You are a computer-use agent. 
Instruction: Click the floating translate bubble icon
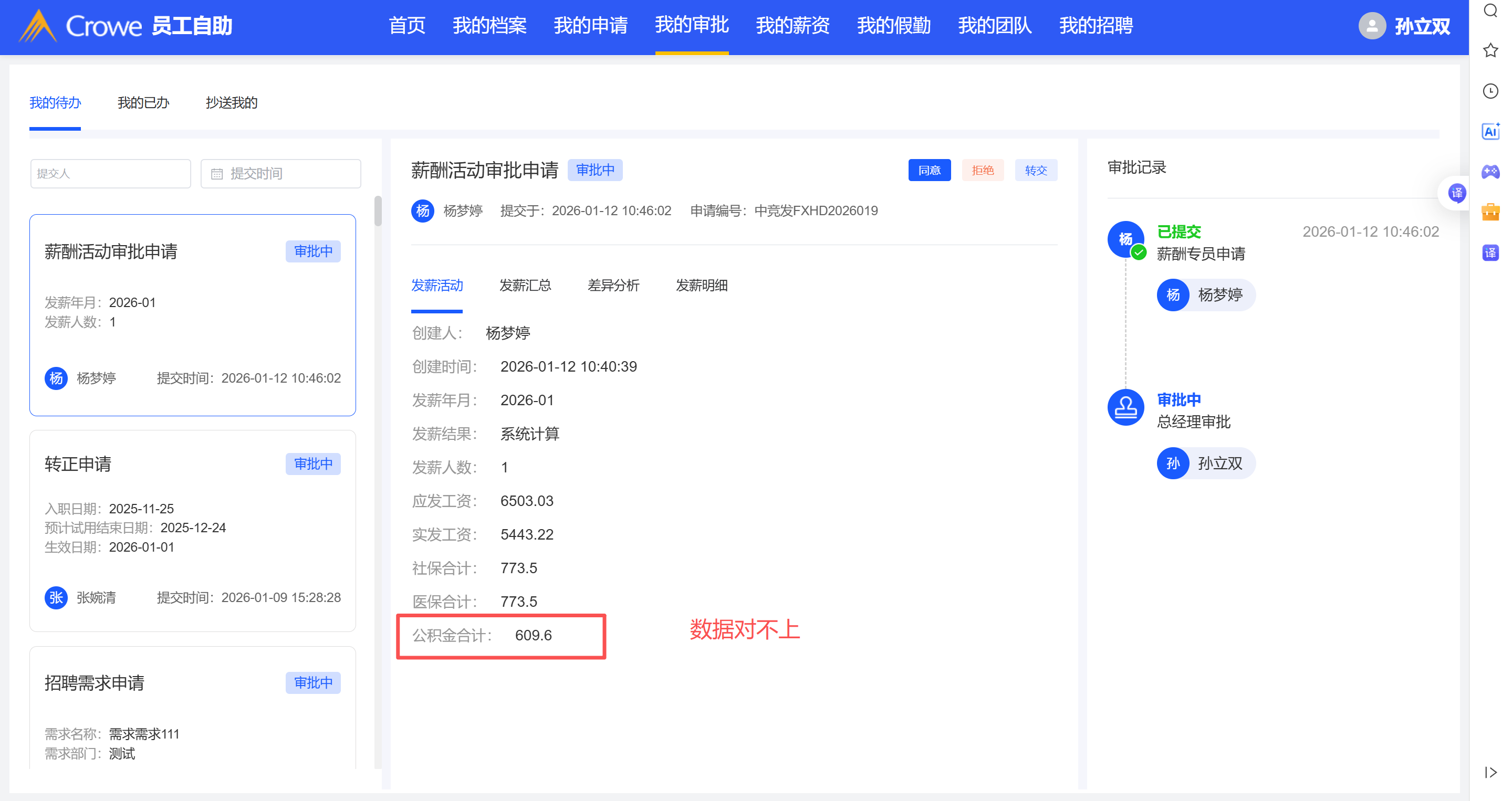(x=1456, y=193)
